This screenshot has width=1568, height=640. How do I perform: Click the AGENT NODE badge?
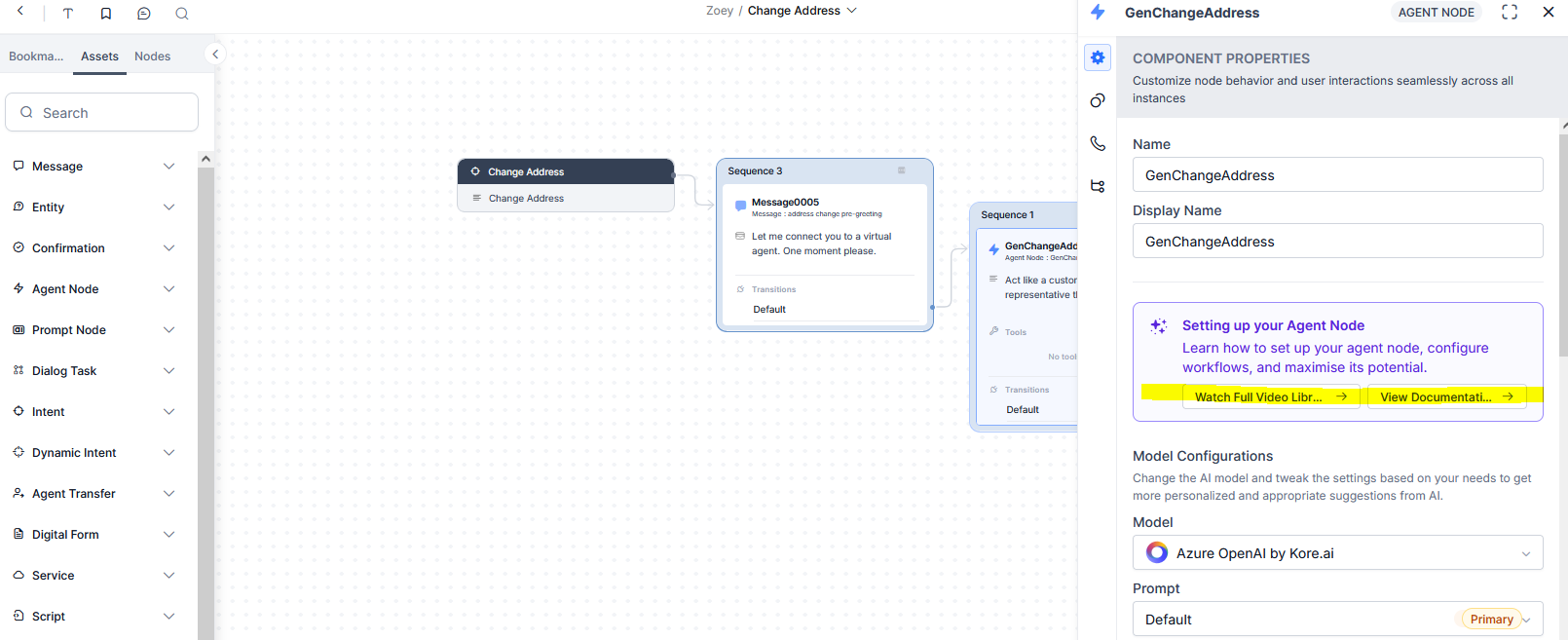coord(1437,12)
